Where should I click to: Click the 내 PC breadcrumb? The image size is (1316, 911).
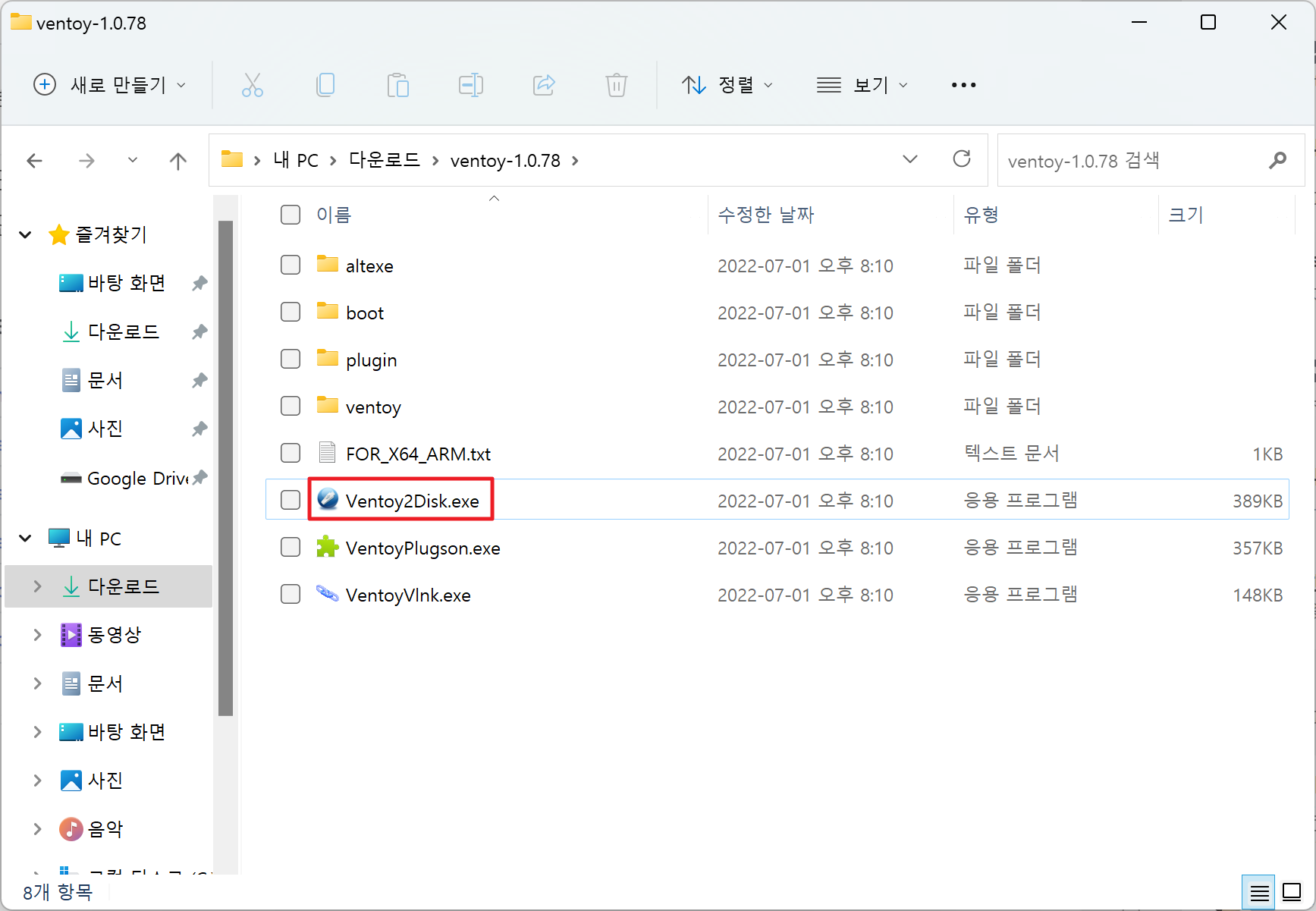[x=296, y=160]
